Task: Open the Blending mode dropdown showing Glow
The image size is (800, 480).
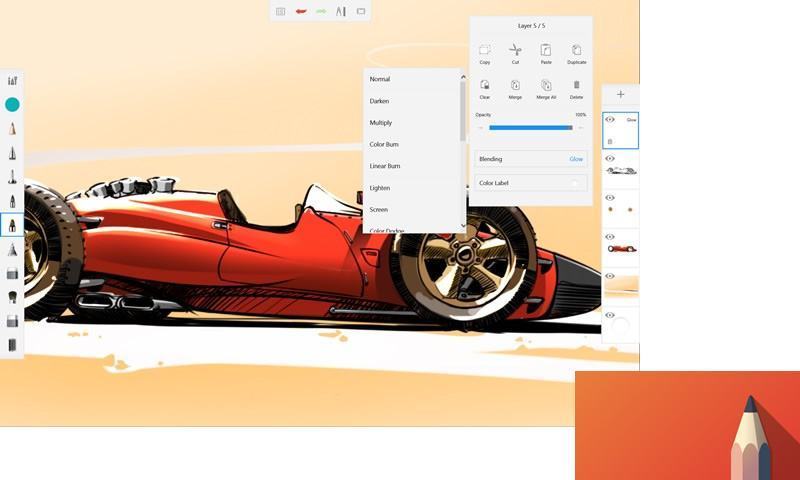Action: click(531, 159)
